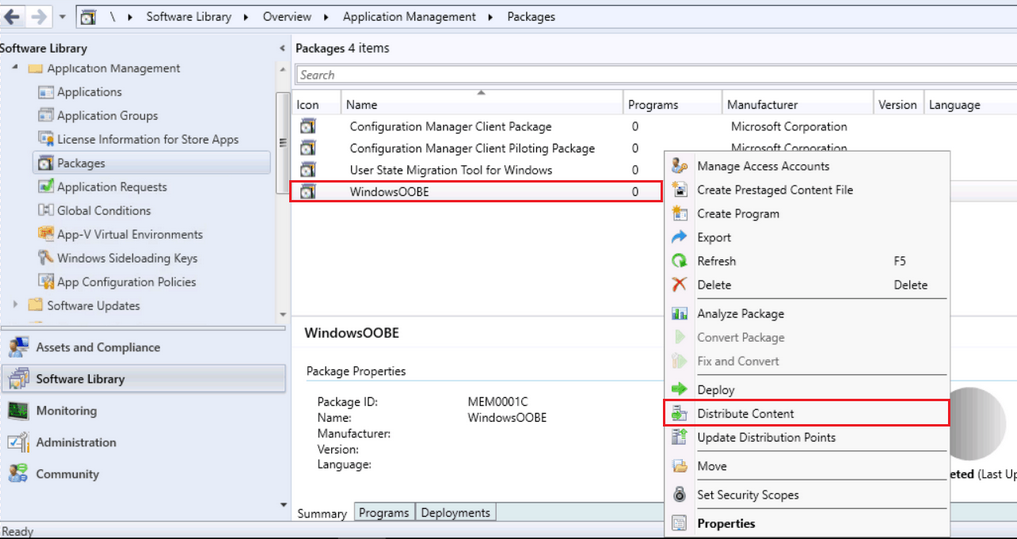
Task: Select the WindowsOOBE package row
Action: pyautogui.click(x=476, y=191)
